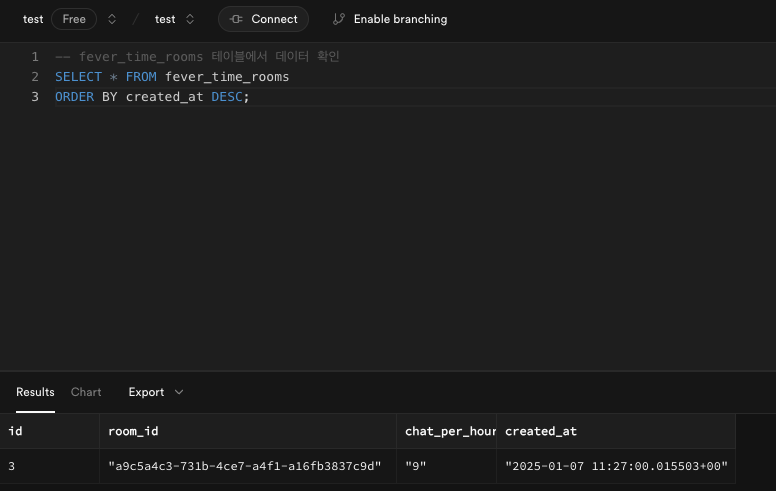Click Enable branching
Viewport: 776px width, 491px height.
pyautogui.click(x=390, y=19)
